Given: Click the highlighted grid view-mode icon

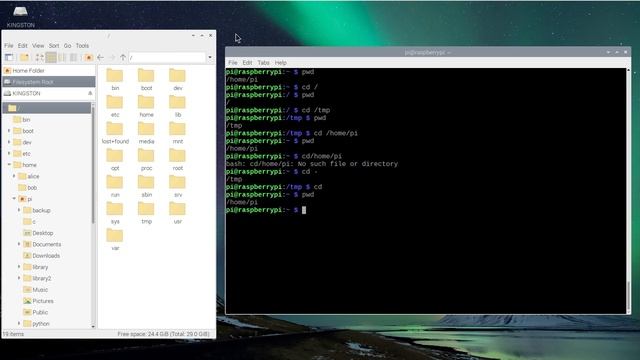Looking at the screenshot, I should 51,58.
